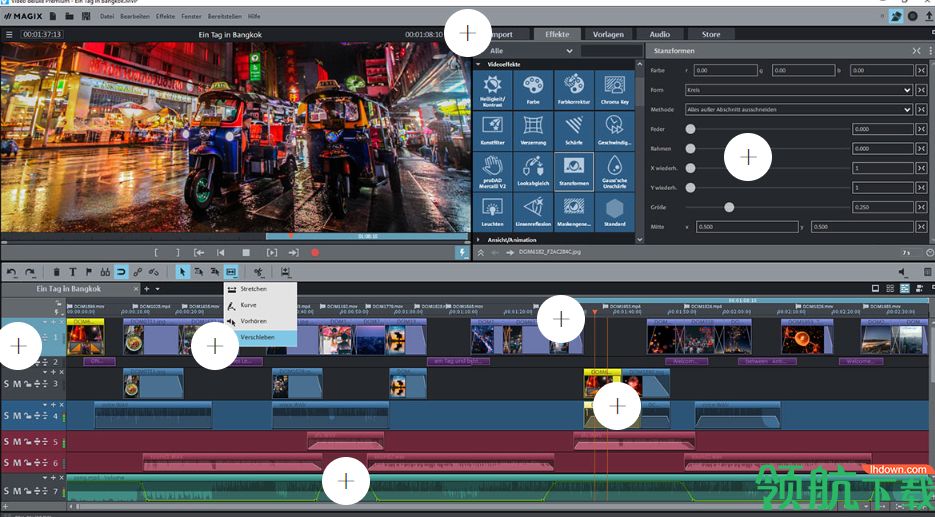Viewport: 935px width, 517px height.
Task: Toggle the magnet snapping button
Action: pyautogui.click(x=121, y=272)
